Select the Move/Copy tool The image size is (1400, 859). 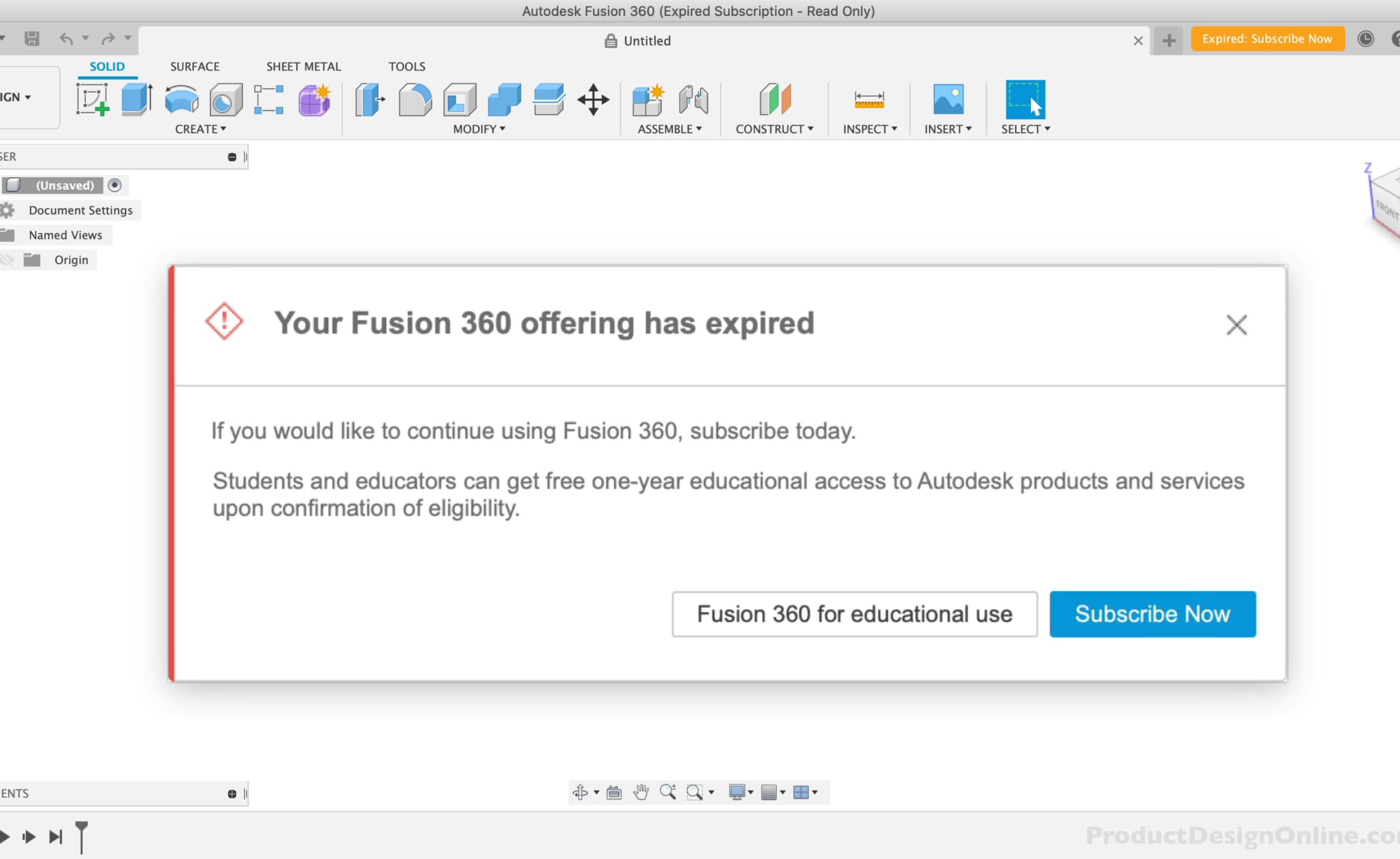click(x=593, y=100)
